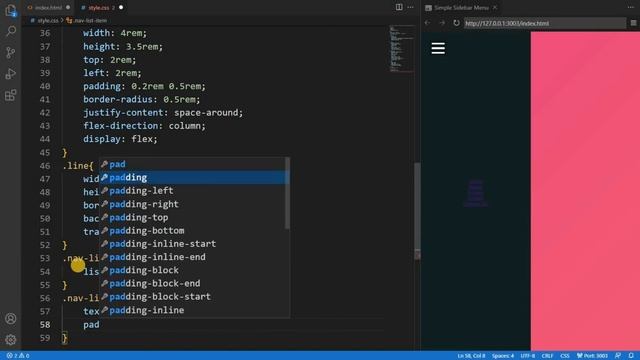Reload the browser preview page
The height and width of the screenshot is (360, 640).
[456, 23]
